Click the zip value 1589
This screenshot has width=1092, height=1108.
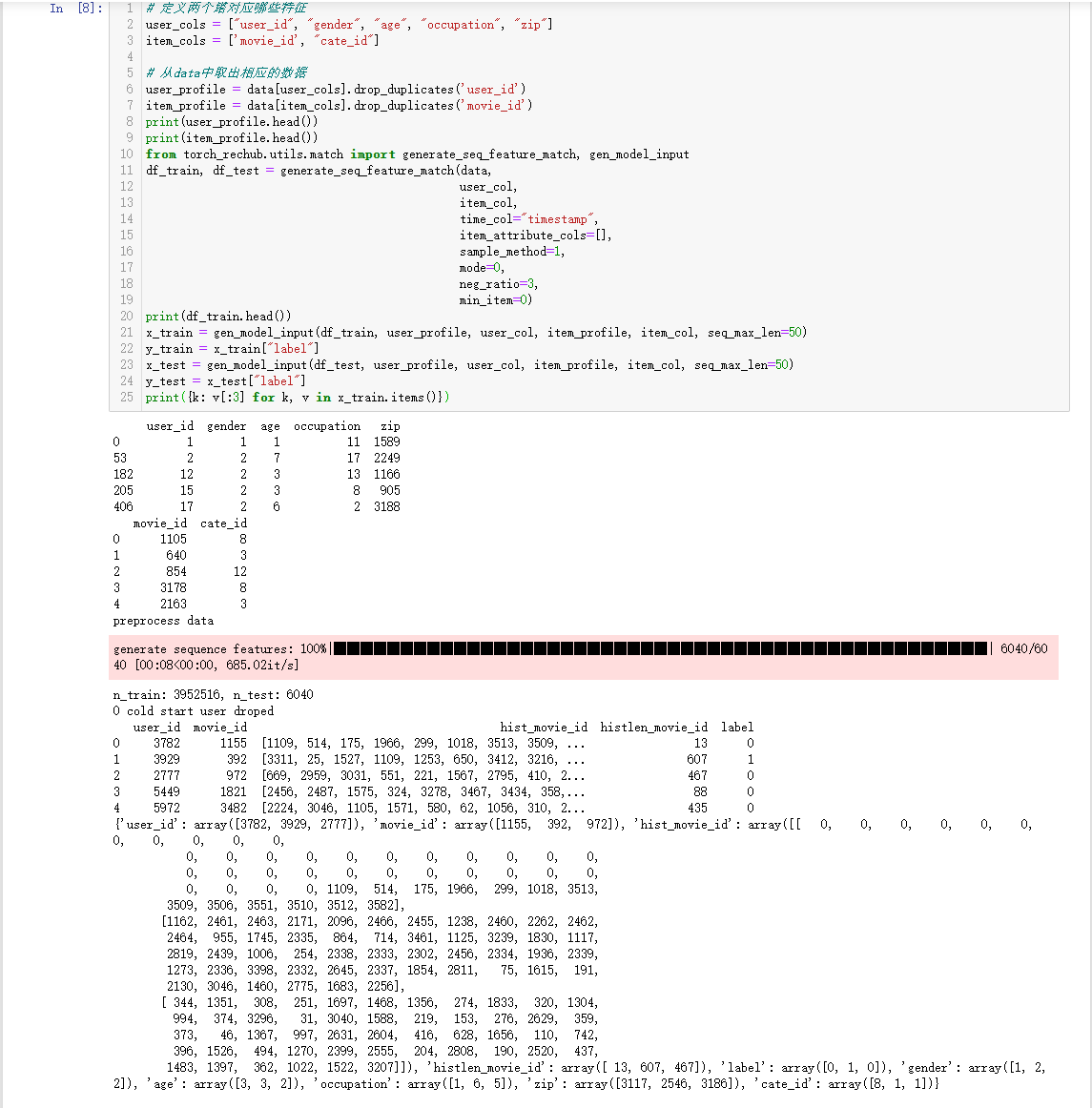tap(386, 442)
